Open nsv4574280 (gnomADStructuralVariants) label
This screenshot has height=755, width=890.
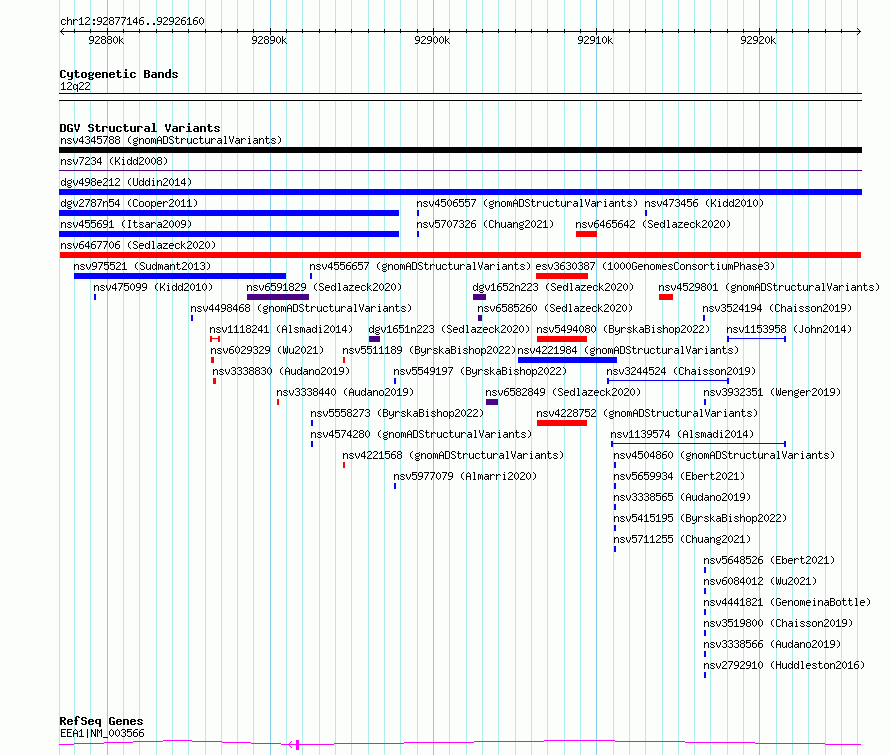[x=421, y=434]
